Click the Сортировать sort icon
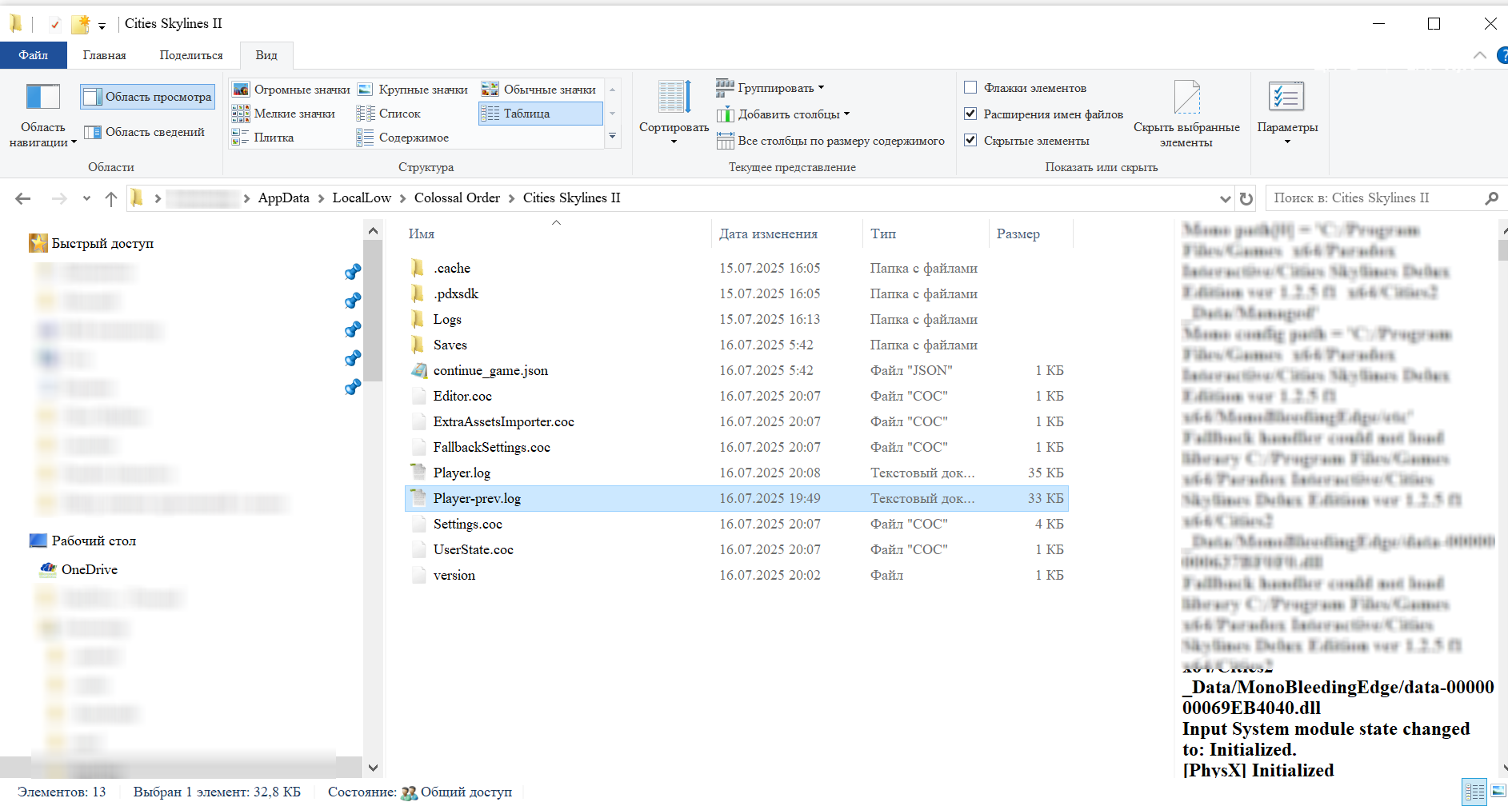 tap(674, 97)
